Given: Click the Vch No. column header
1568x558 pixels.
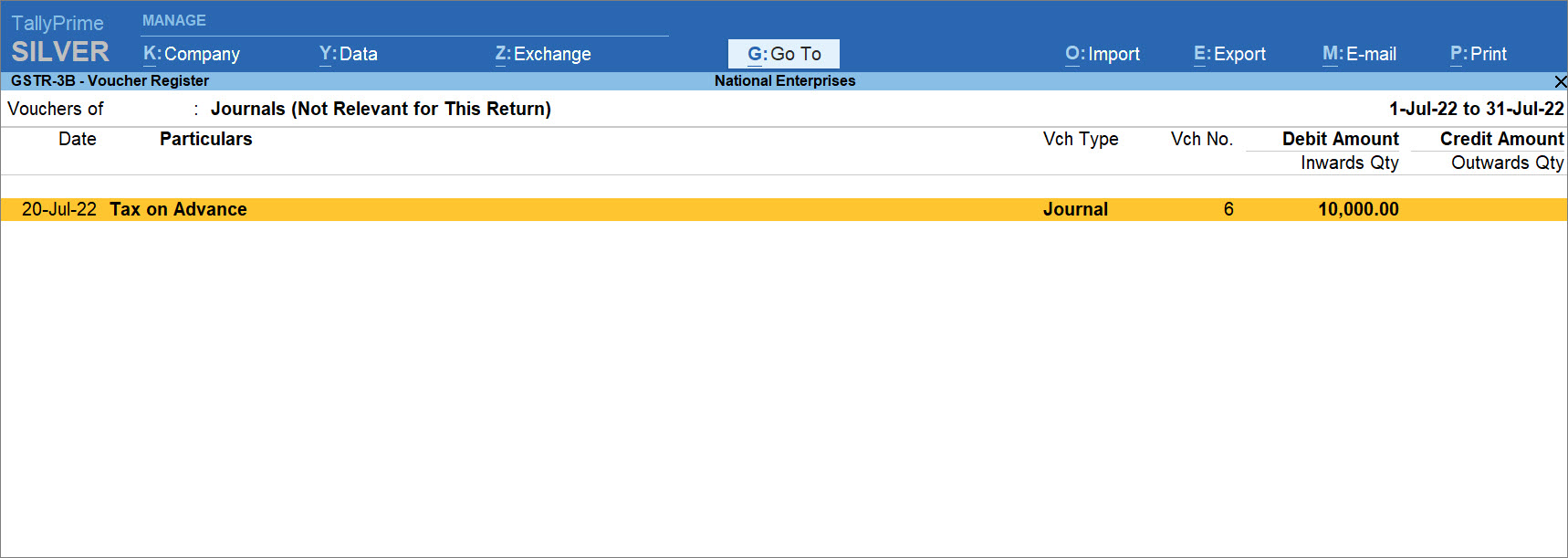Looking at the screenshot, I should [1202, 139].
